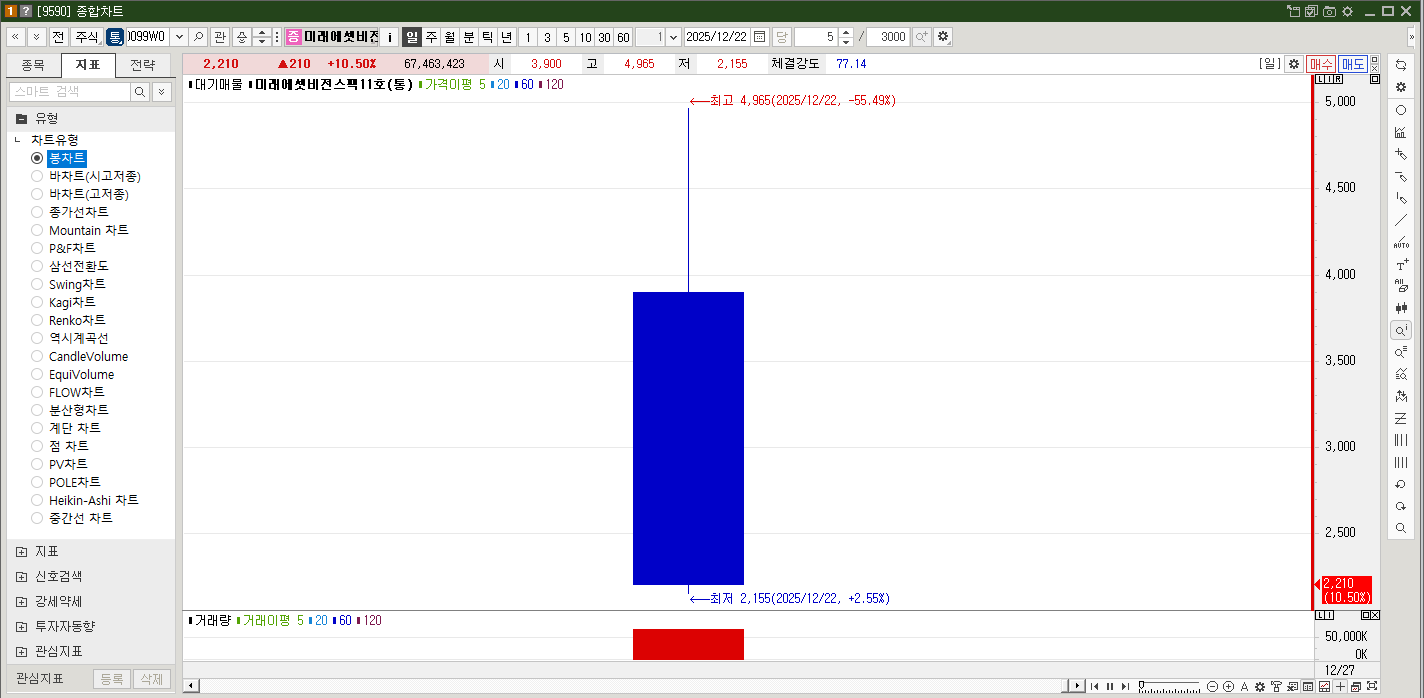Screen dimensions: 1424x698
Task: Click the red line chart icon at bottom
Action: click(x=1324, y=687)
